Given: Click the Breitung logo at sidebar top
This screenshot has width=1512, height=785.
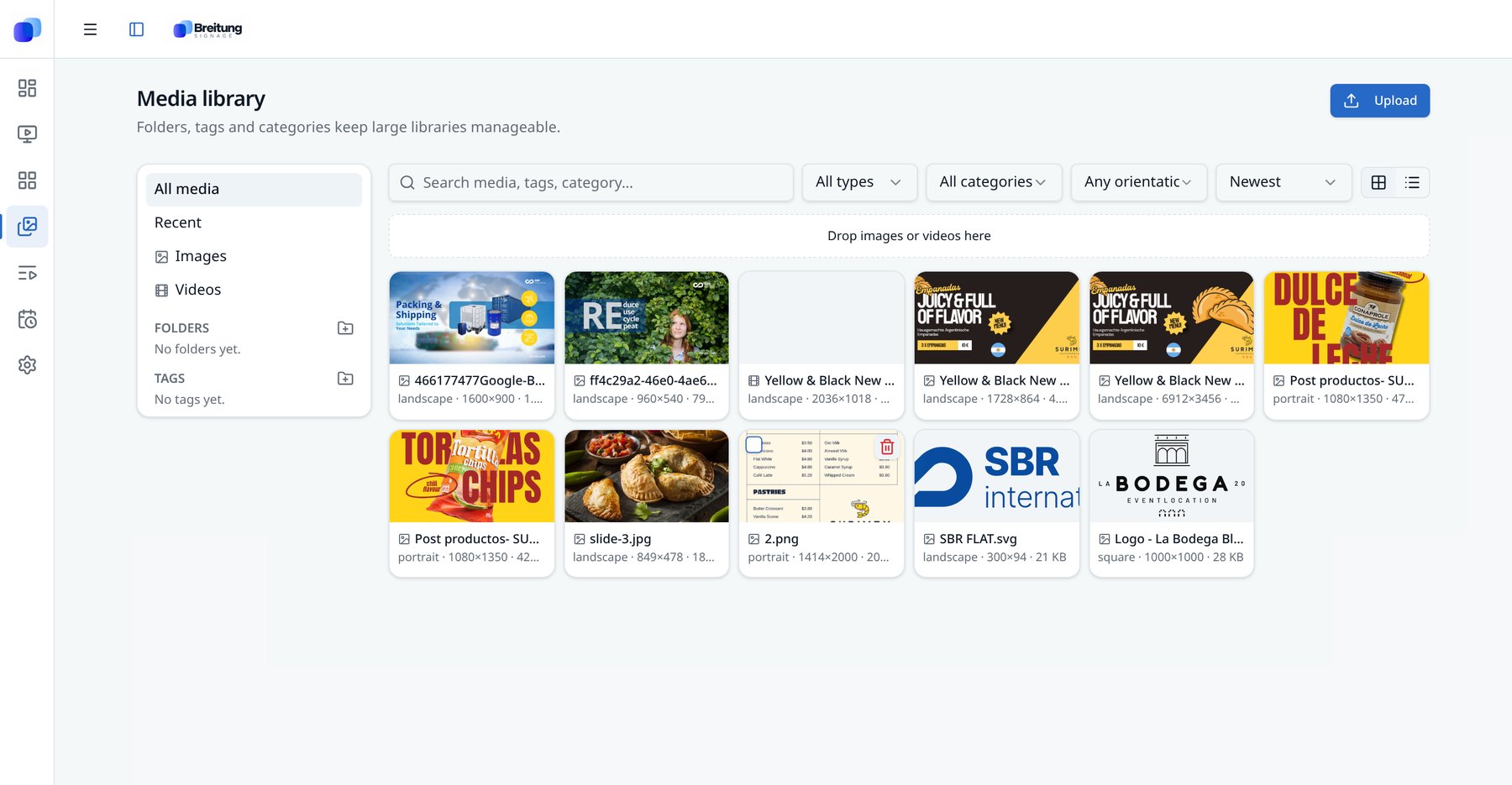Looking at the screenshot, I should [x=27, y=29].
